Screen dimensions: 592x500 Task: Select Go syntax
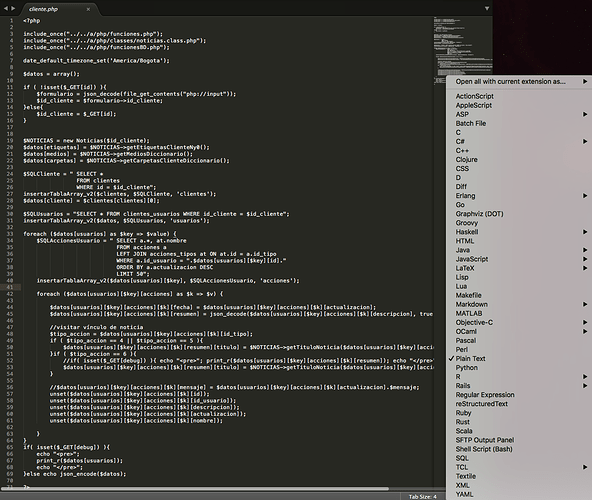519,205
